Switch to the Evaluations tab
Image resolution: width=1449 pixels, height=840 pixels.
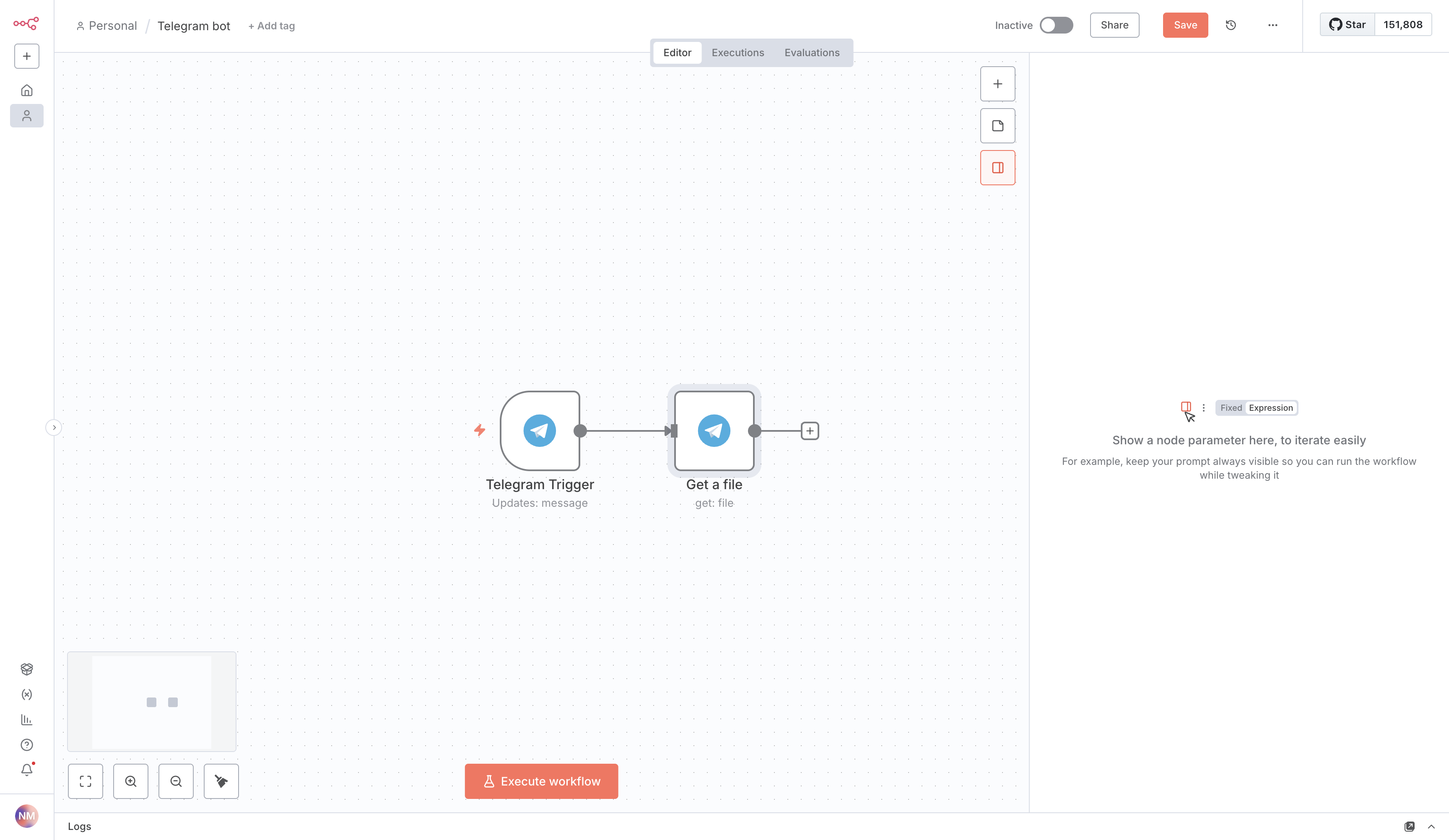(x=811, y=53)
